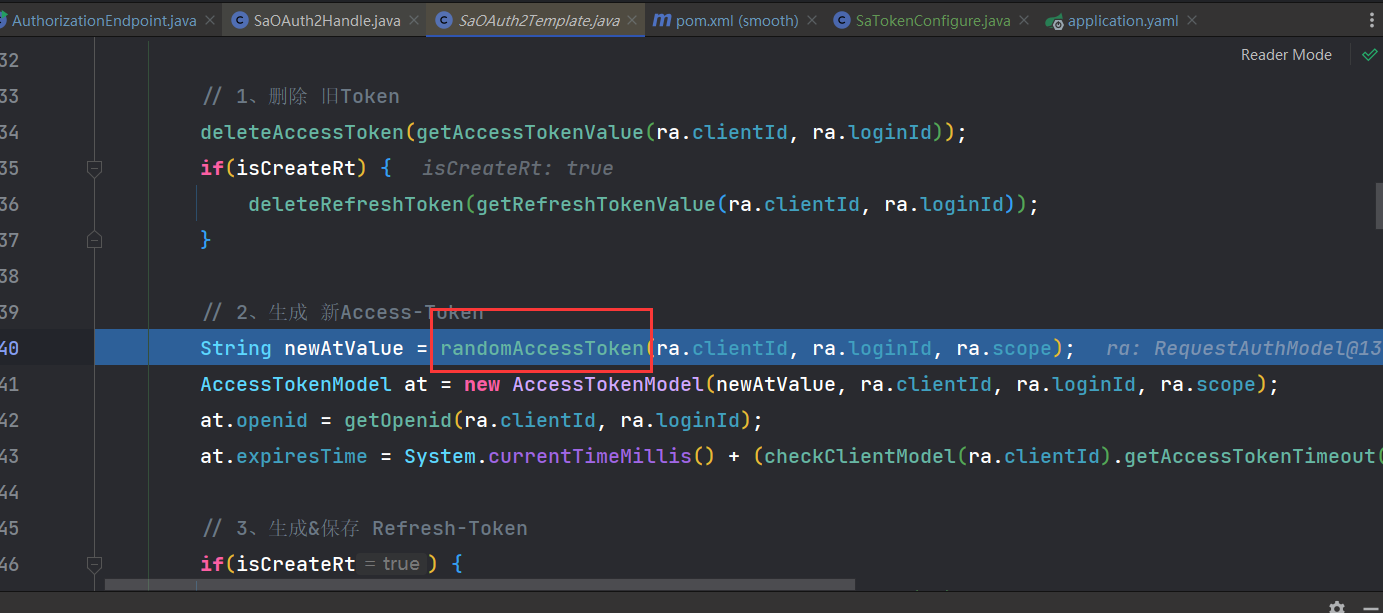1383x613 pixels.
Task: Click the Java class icon on AuthorizationEndpoint.java tab
Action: click(5, 19)
